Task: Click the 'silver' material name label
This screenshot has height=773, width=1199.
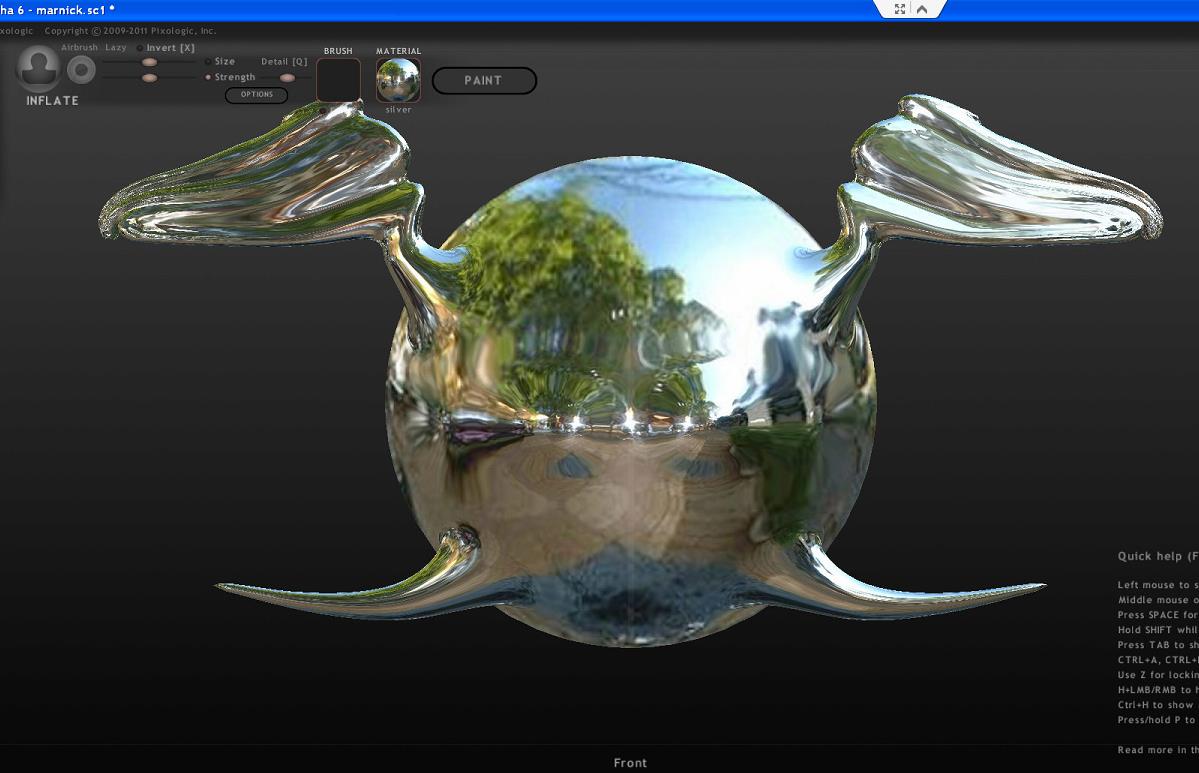Action: pos(398,110)
